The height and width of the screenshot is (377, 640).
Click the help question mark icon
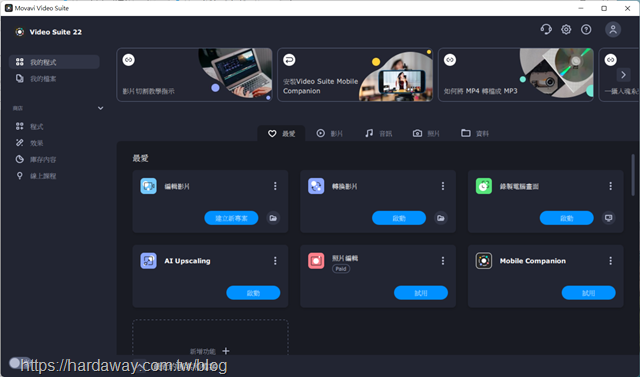(x=586, y=29)
